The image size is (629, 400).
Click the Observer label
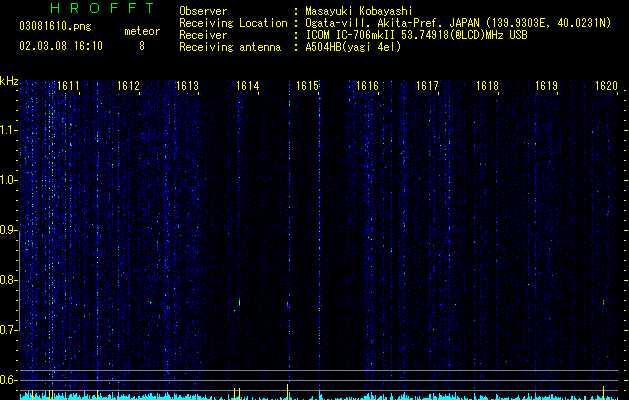pos(203,11)
